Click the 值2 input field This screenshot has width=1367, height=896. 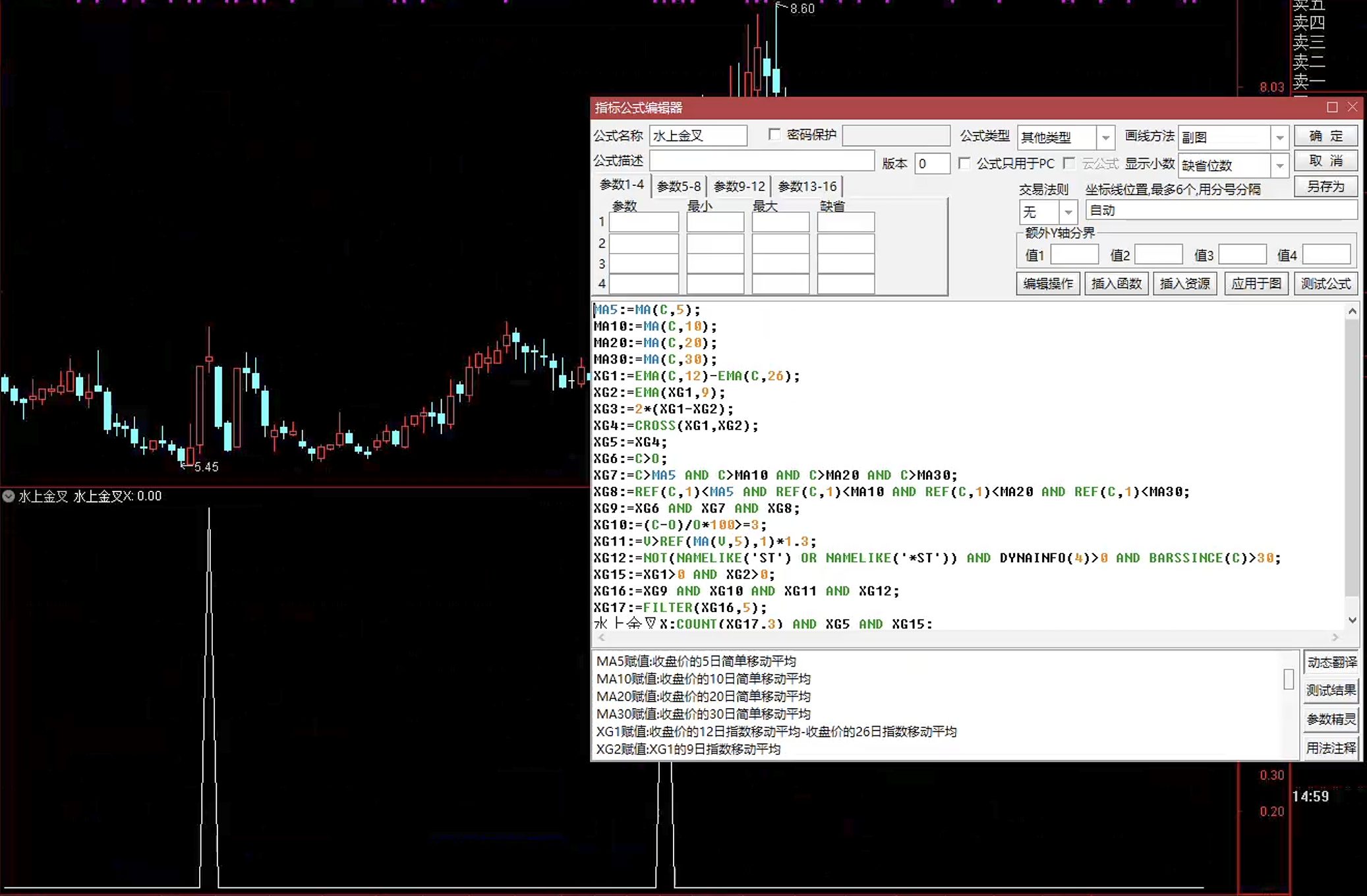[1159, 255]
